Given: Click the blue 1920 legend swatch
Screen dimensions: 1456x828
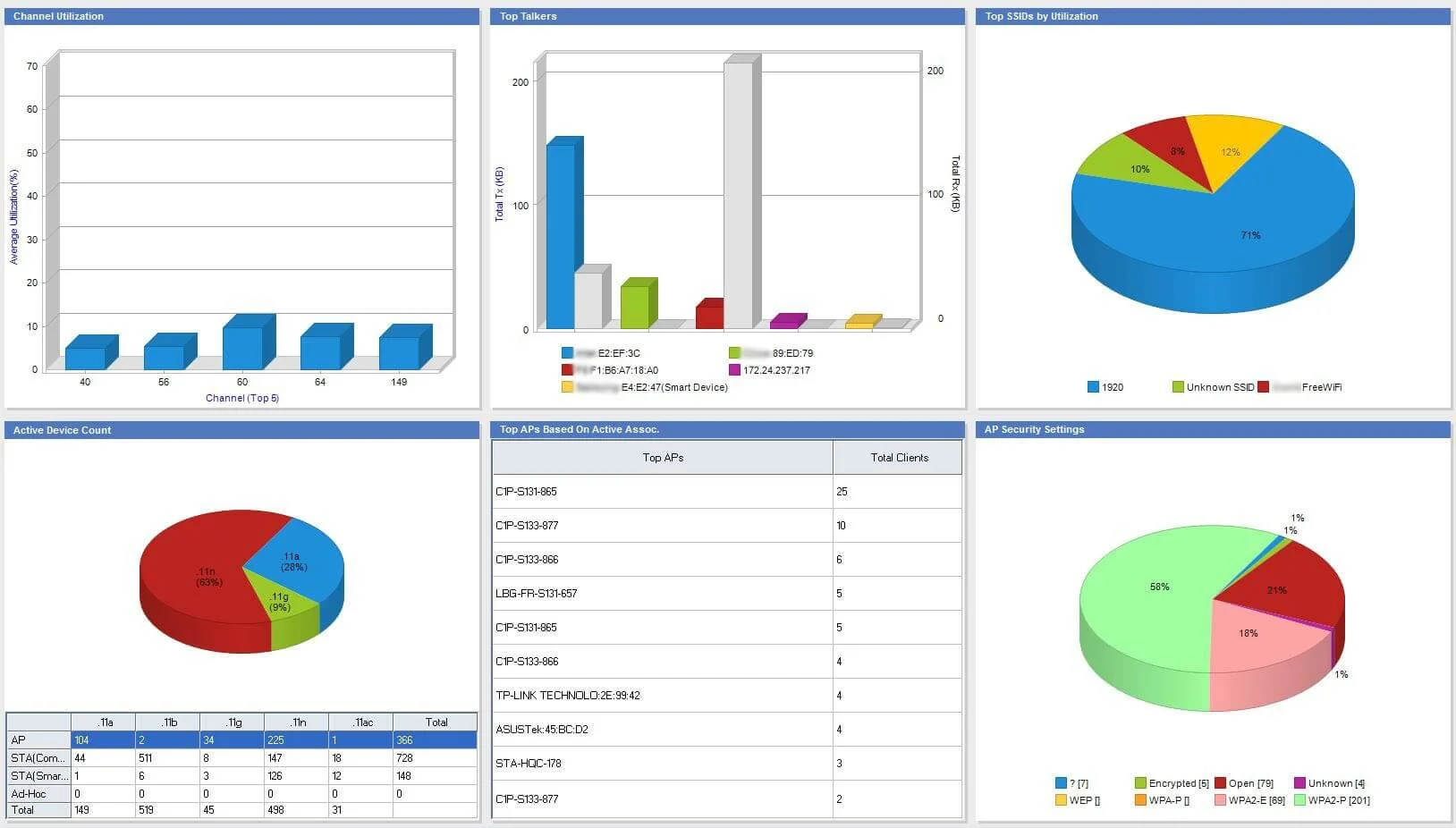Looking at the screenshot, I should coord(1093,387).
